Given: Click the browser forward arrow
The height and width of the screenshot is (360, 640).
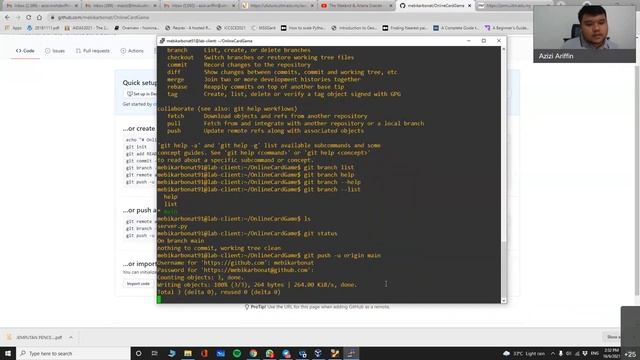Looking at the screenshot, I should [18, 18].
